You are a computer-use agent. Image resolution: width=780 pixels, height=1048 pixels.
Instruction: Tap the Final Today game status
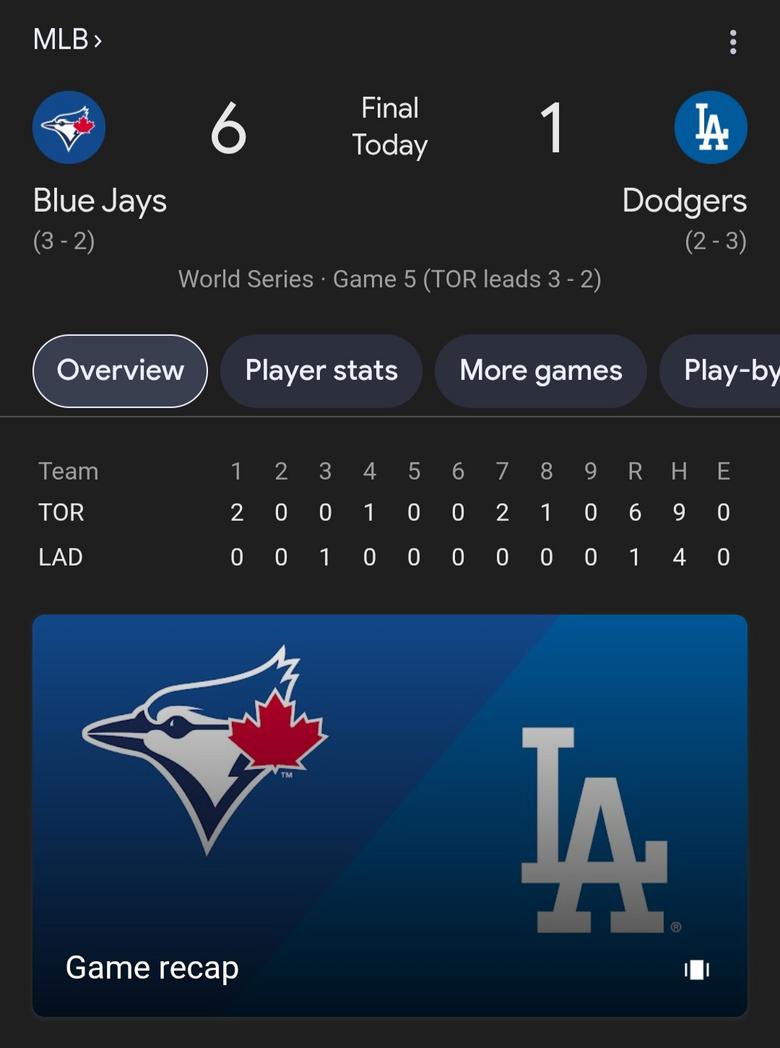click(390, 127)
